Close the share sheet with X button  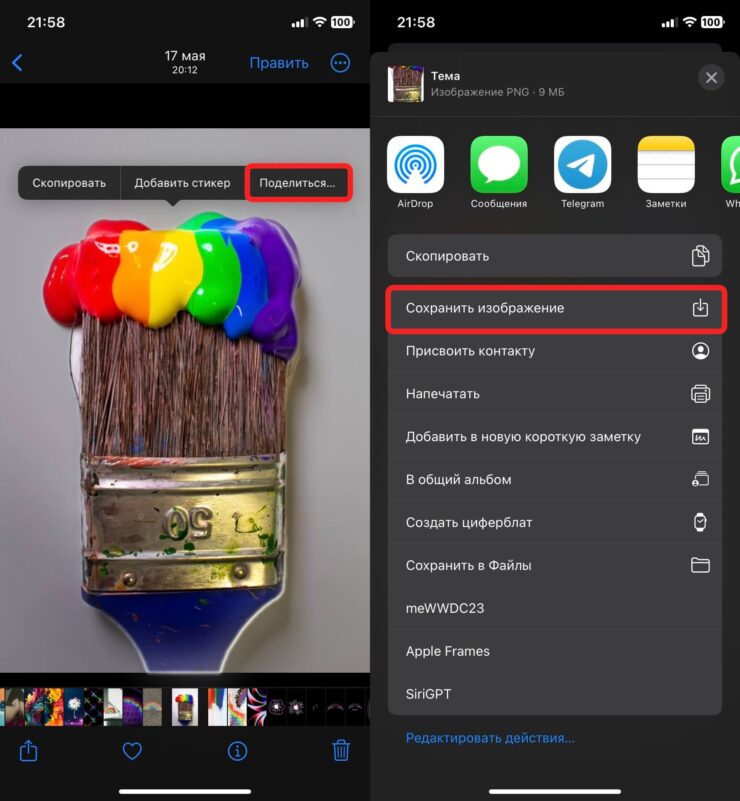[x=711, y=78]
